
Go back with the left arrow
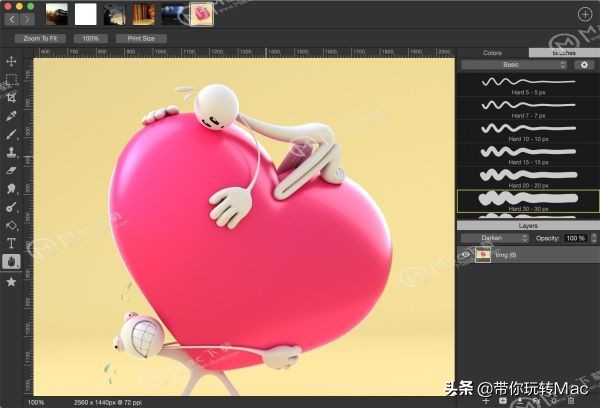pos(12,19)
